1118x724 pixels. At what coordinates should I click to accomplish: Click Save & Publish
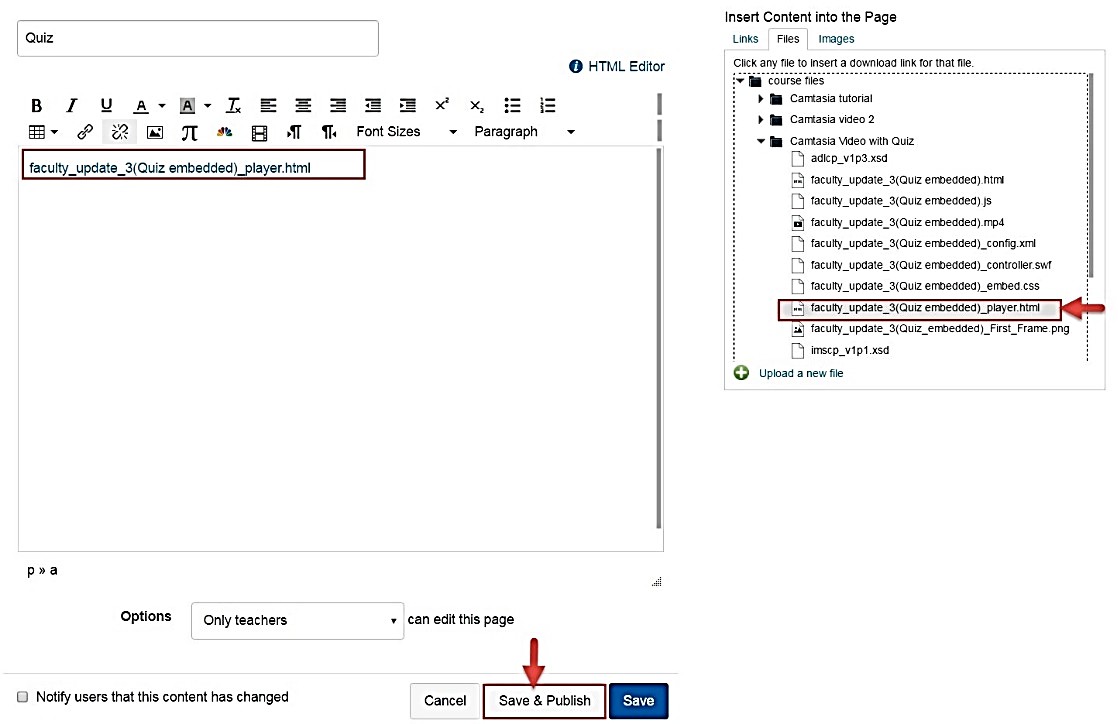click(x=545, y=700)
